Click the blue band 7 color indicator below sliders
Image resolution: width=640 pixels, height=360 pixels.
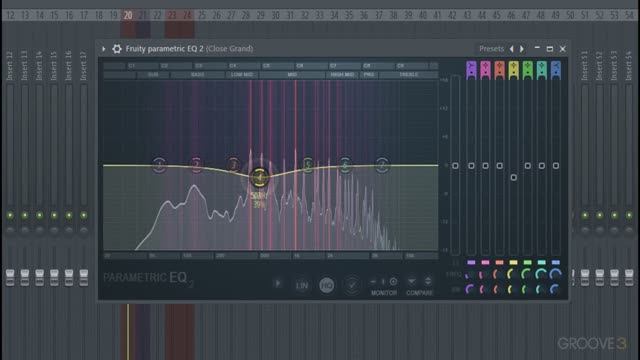coord(556,262)
